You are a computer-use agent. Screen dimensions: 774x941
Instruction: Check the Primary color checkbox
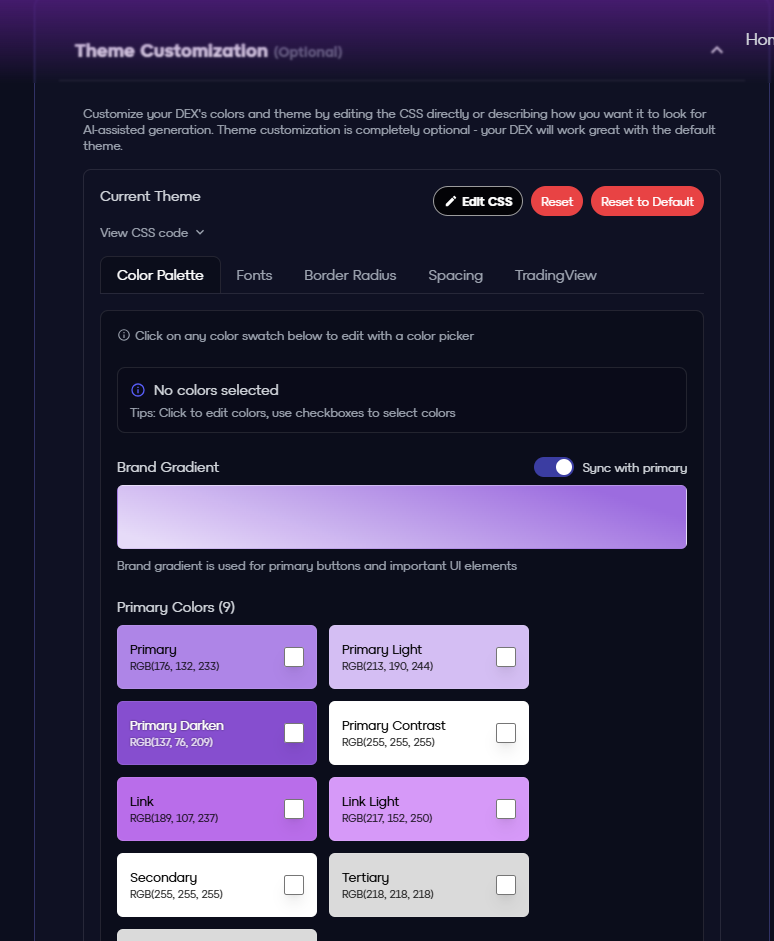[x=294, y=657]
